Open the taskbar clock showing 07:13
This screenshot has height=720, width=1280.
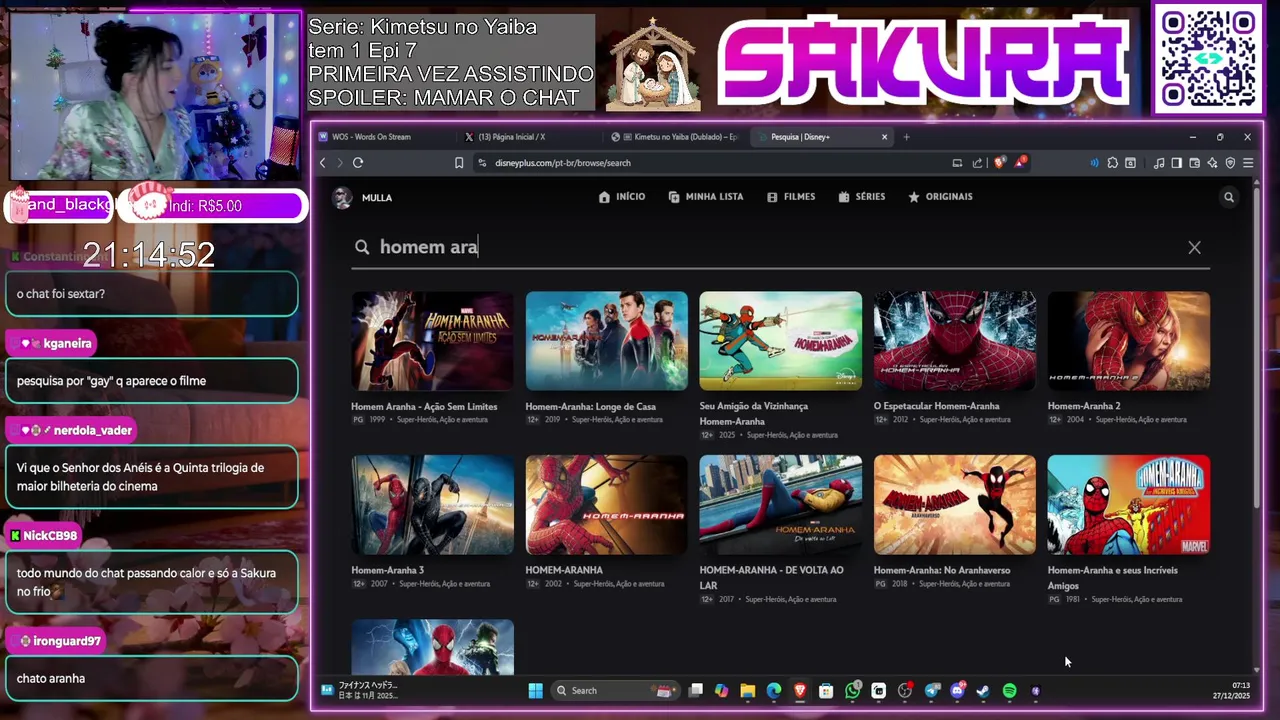point(1232,691)
